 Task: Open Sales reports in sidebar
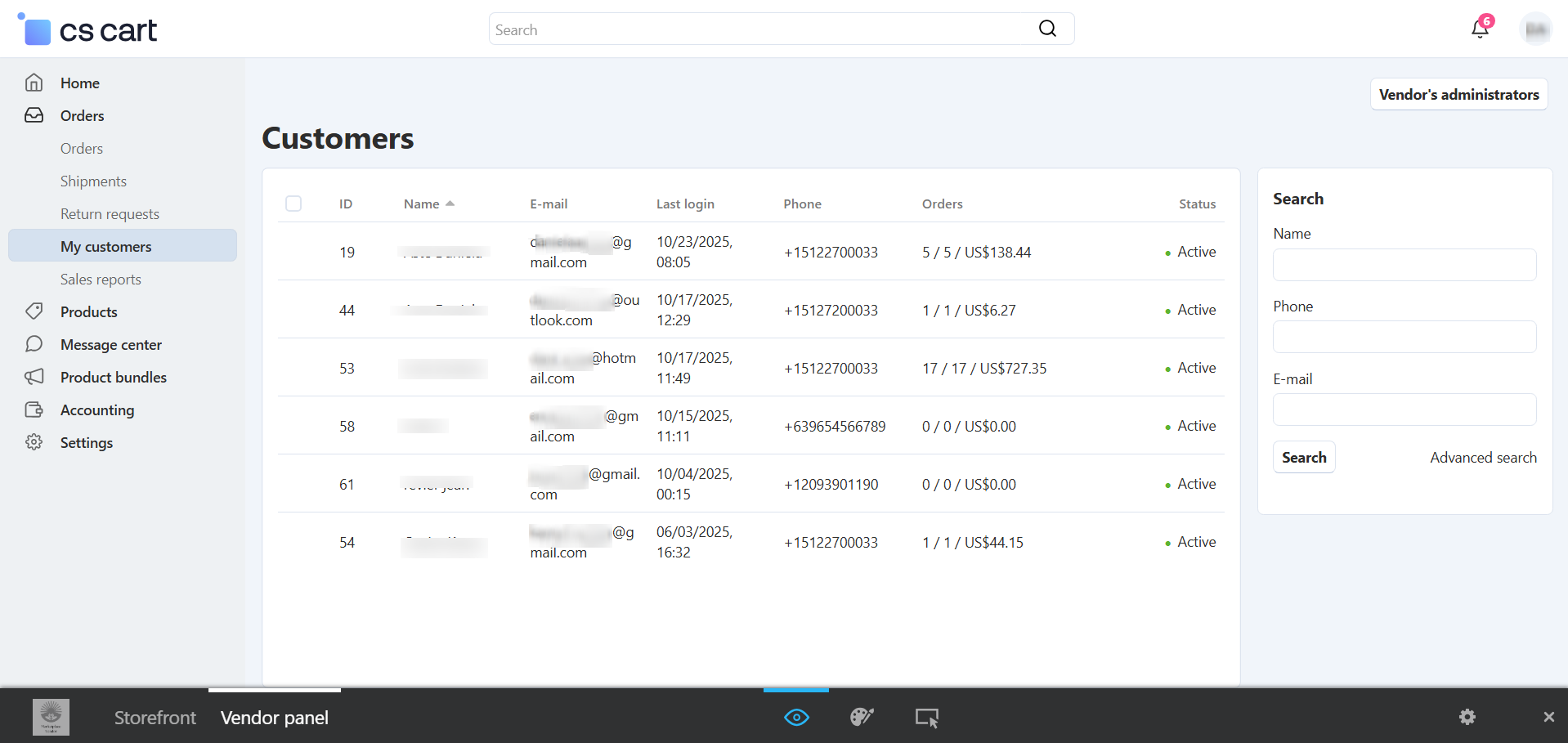click(x=101, y=280)
